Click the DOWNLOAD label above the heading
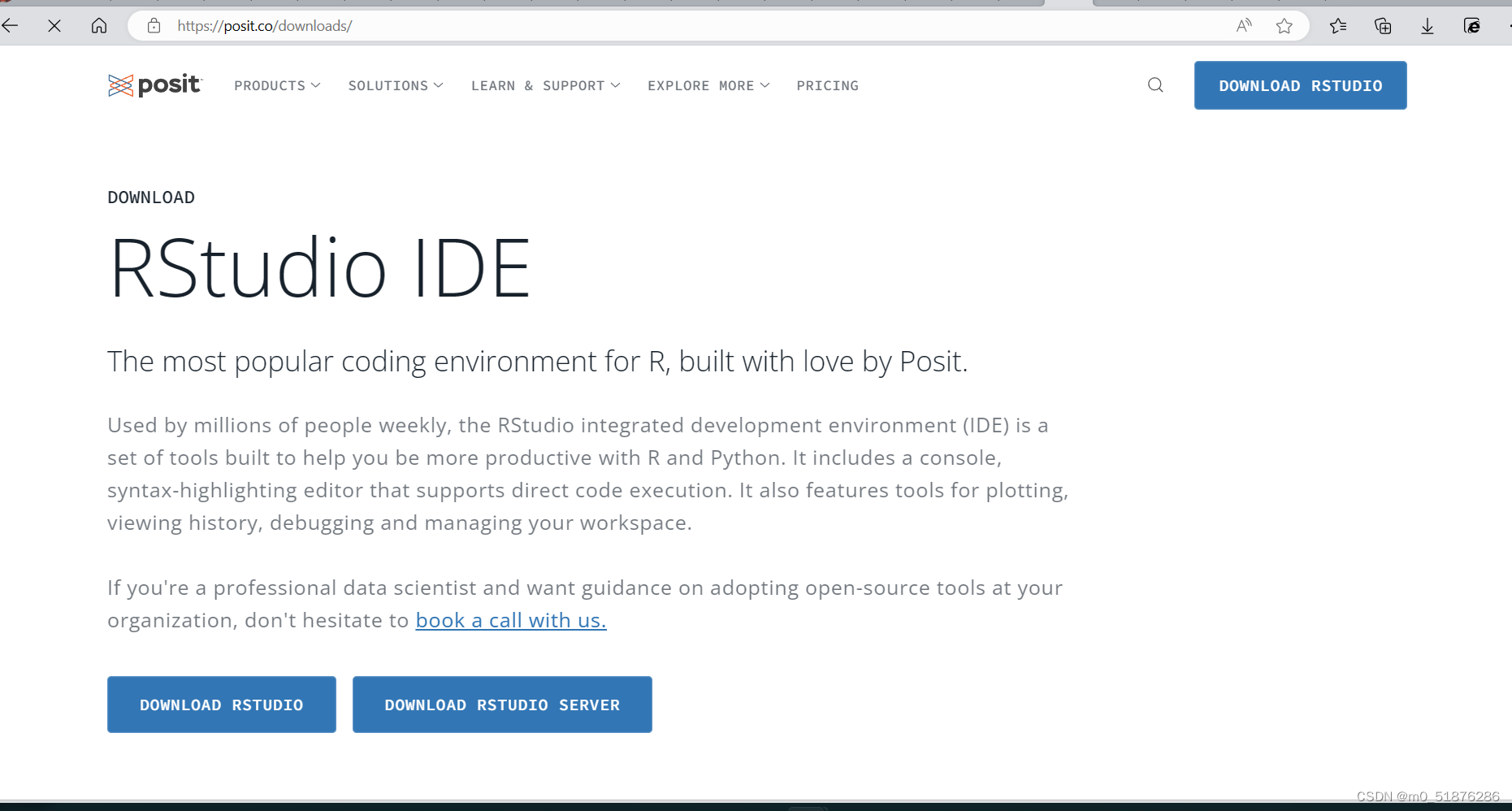This screenshot has height=811, width=1512. point(151,197)
